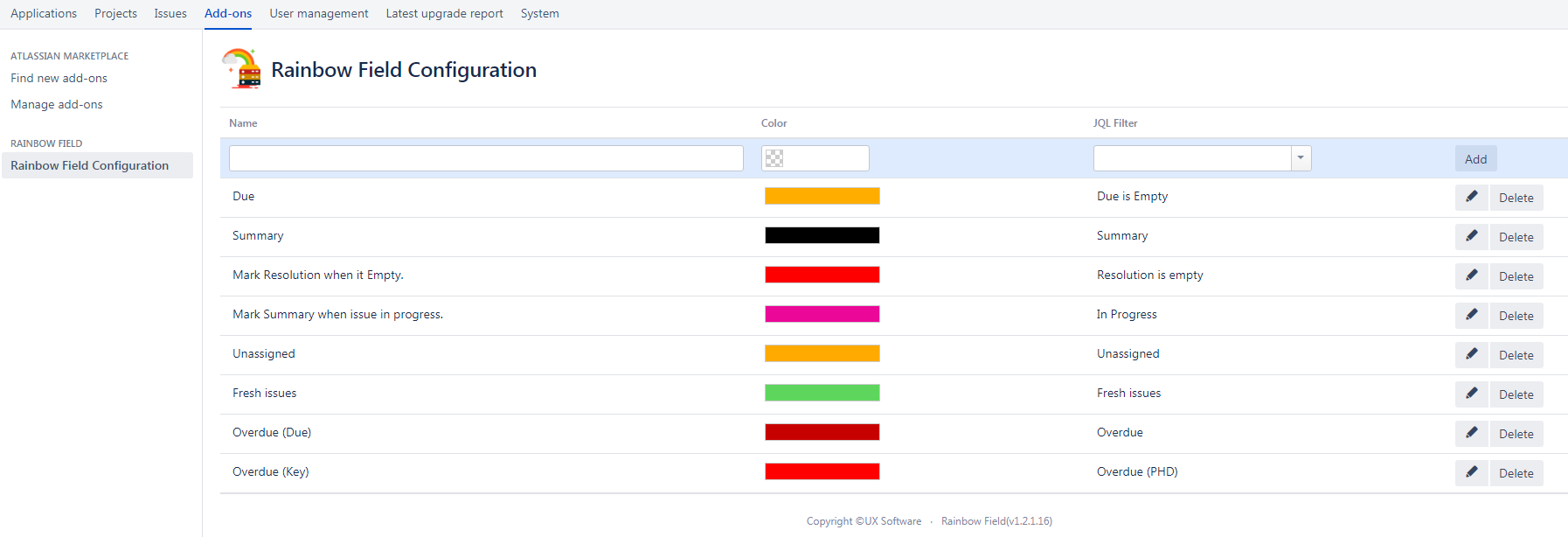Viewport: 1568px width, 537px height.
Task: Click the 'Due is Empty' filter text
Action: click(x=1132, y=196)
